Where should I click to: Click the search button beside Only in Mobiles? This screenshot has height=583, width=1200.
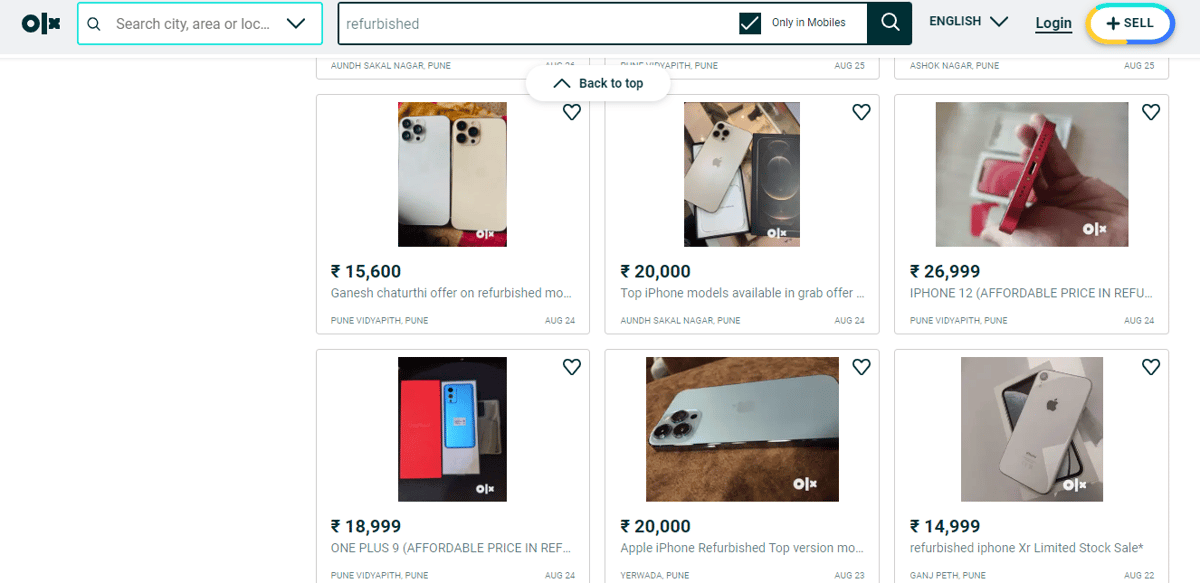pyautogui.click(x=888, y=22)
